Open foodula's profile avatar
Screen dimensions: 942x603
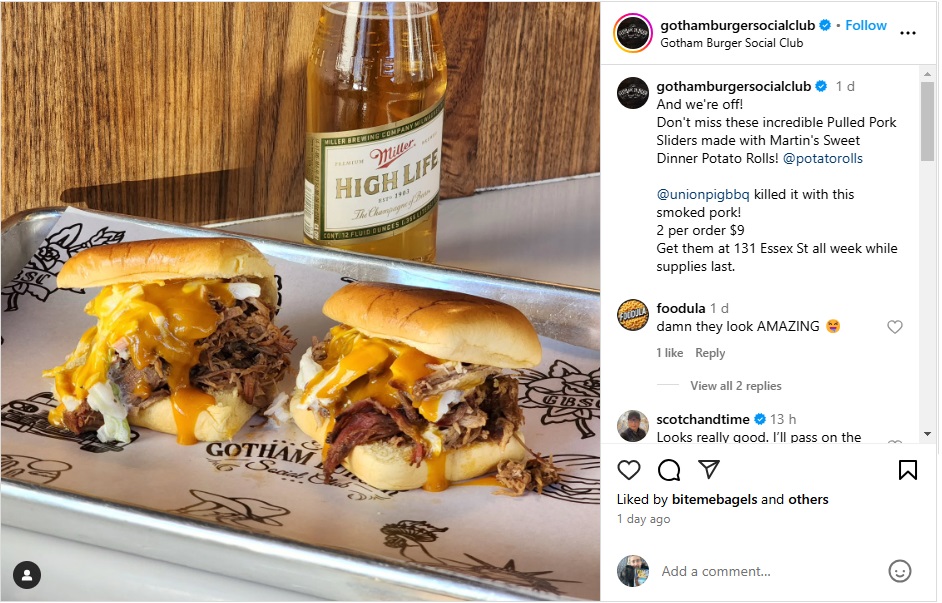point(633,315)
